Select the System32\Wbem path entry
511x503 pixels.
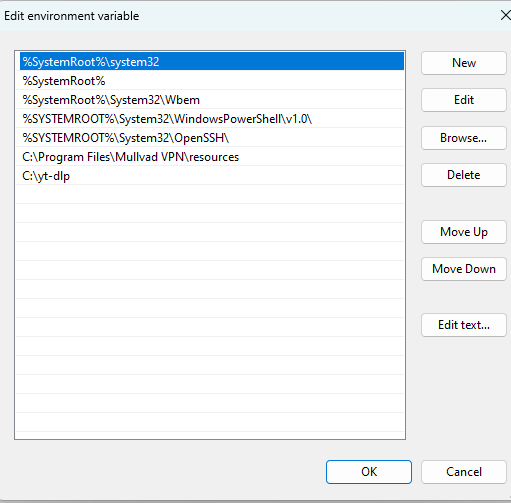click(x=212, y=100)
